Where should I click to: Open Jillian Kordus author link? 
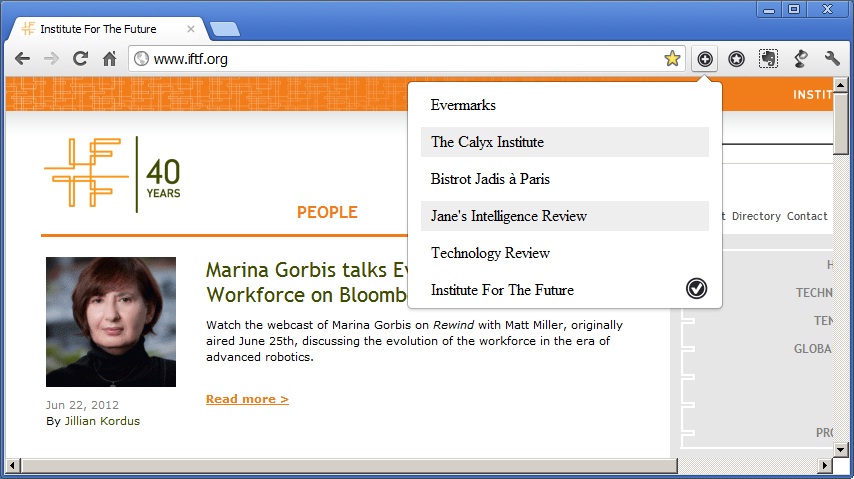tap(102, 421)
